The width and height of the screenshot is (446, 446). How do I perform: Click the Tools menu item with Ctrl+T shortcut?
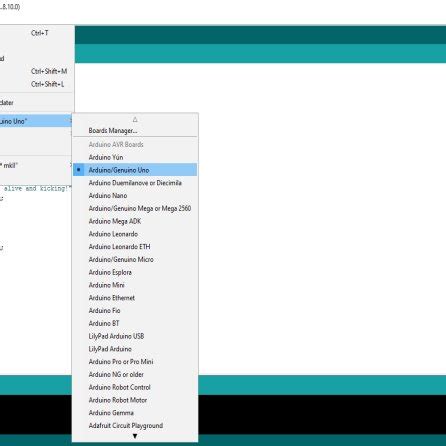pyautogui.click(x=36, y=33)
